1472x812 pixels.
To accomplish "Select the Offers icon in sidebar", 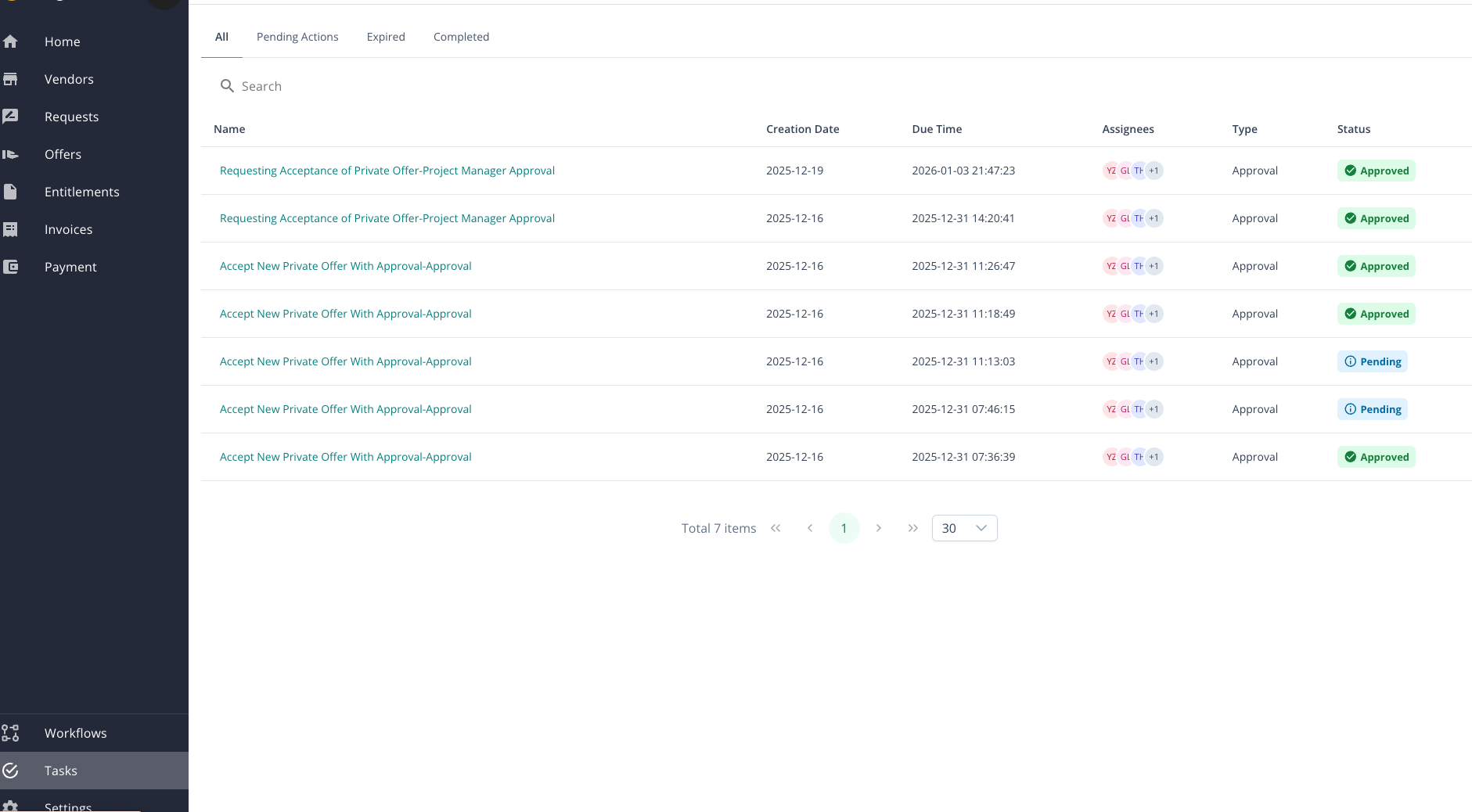I will 10,154.
